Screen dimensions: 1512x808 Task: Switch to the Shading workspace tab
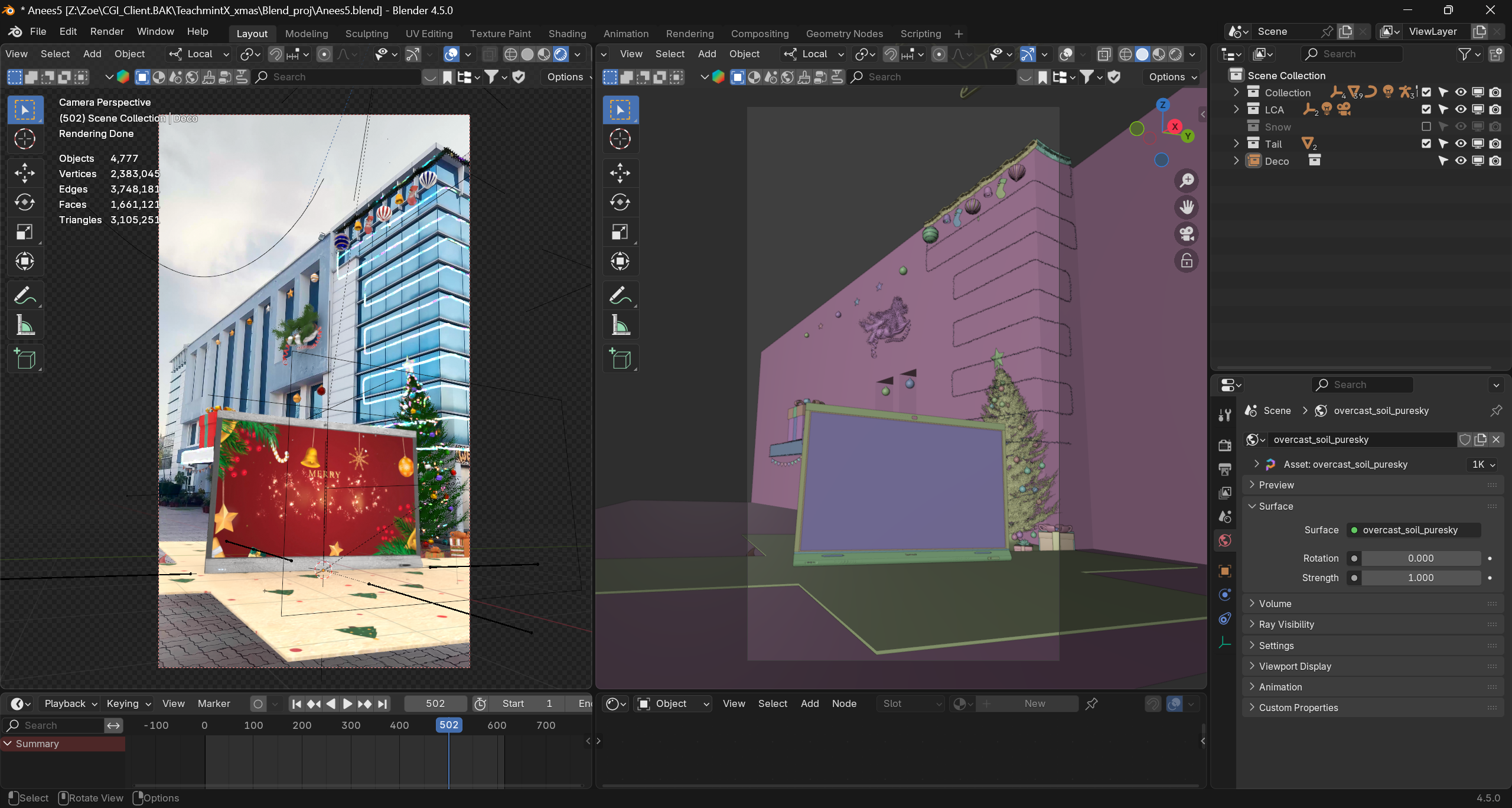click(x=567, y=34)
